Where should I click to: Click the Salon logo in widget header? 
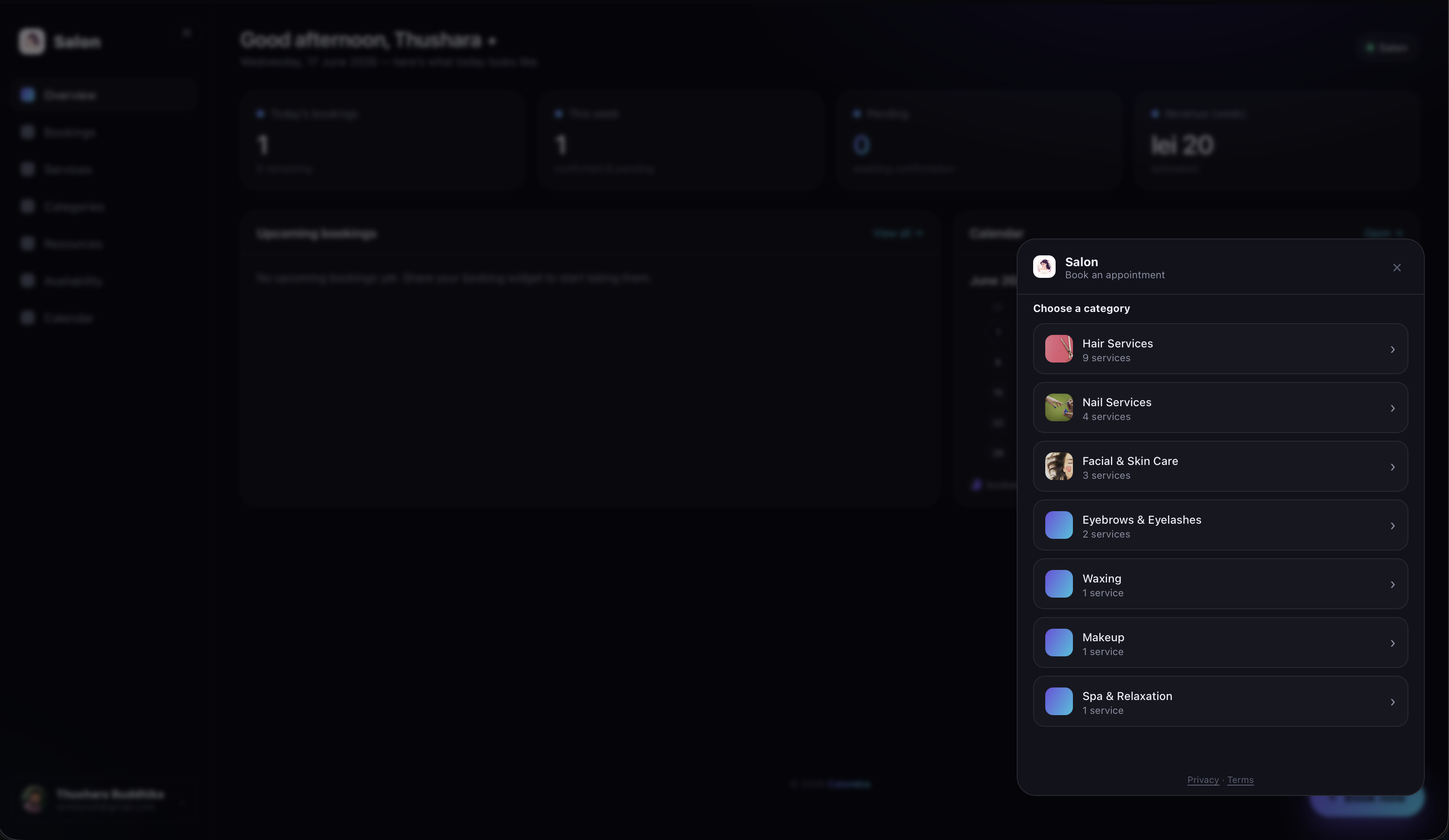(x=1044, y=267)
